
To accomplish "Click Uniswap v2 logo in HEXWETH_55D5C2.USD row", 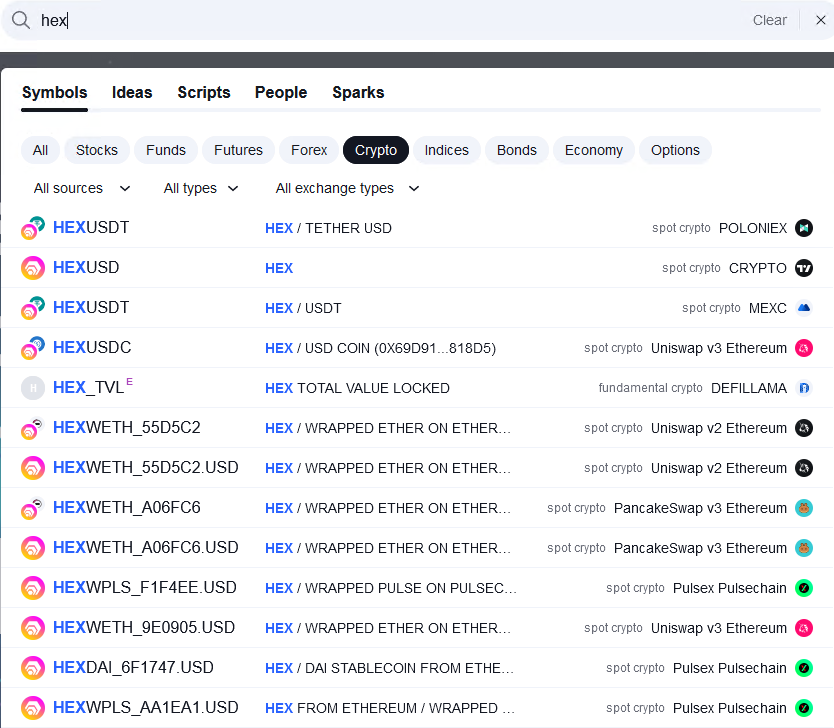I will 804,468.
